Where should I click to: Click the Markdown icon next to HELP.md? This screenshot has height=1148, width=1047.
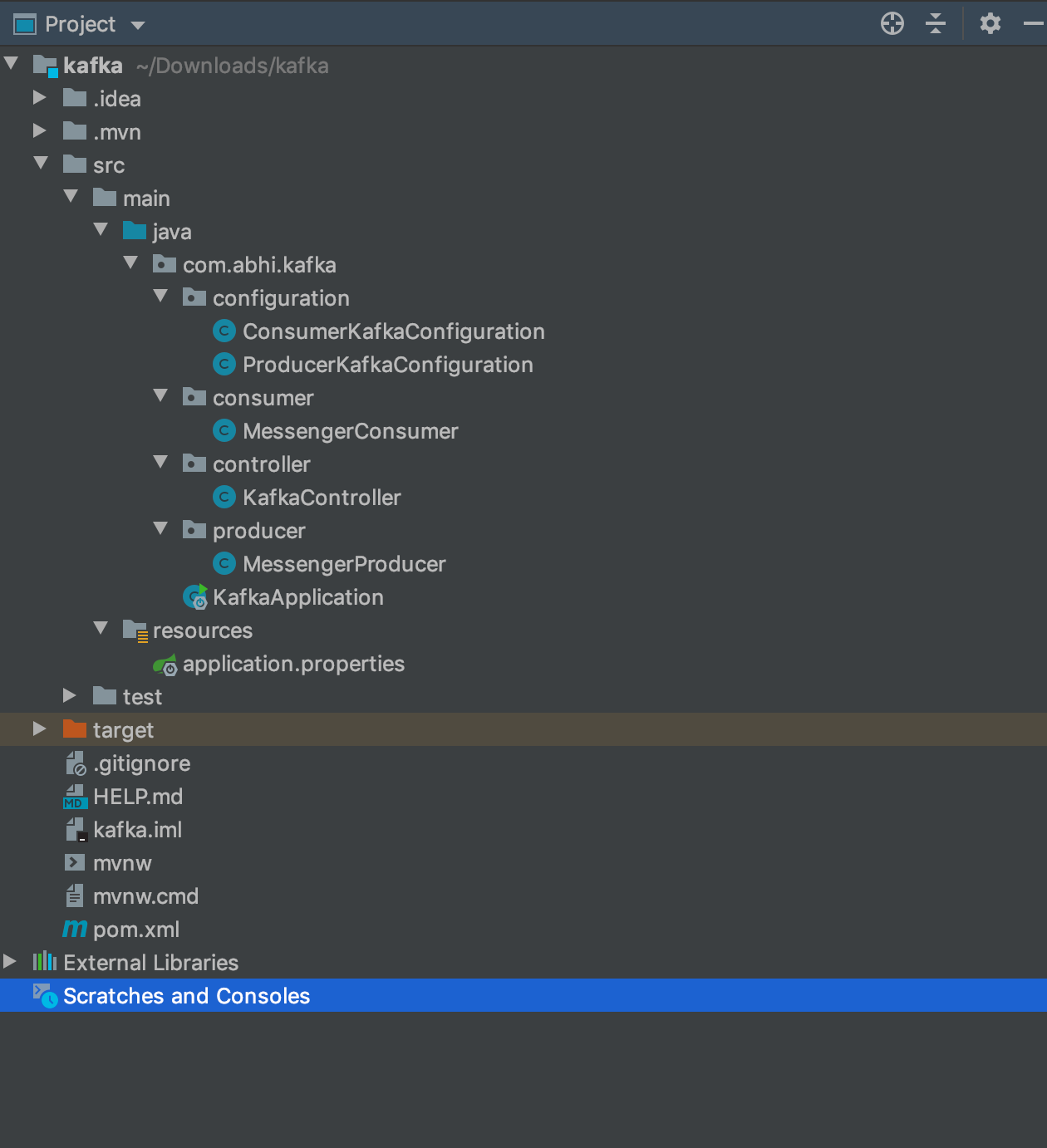(x=74, y=796)
